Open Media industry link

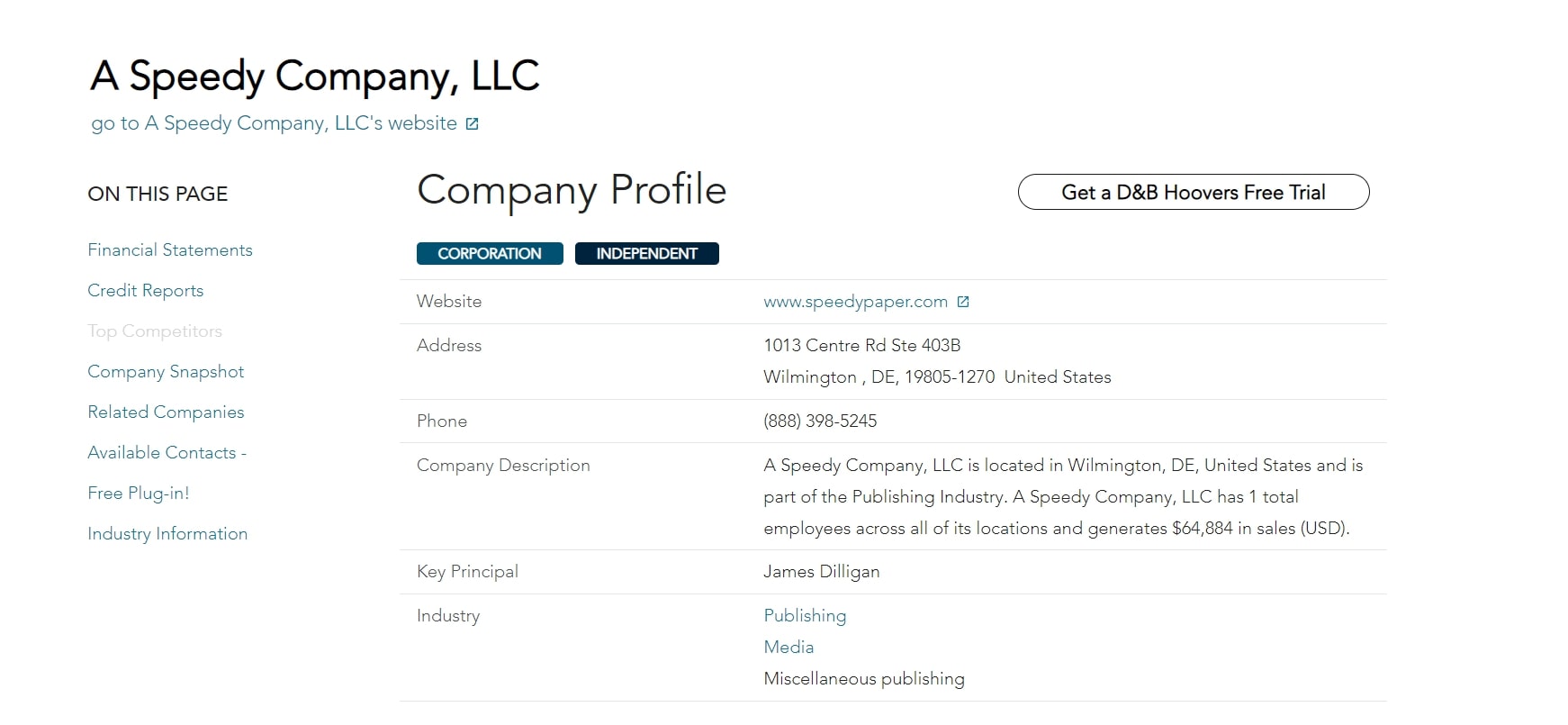[x=789, y=648]
